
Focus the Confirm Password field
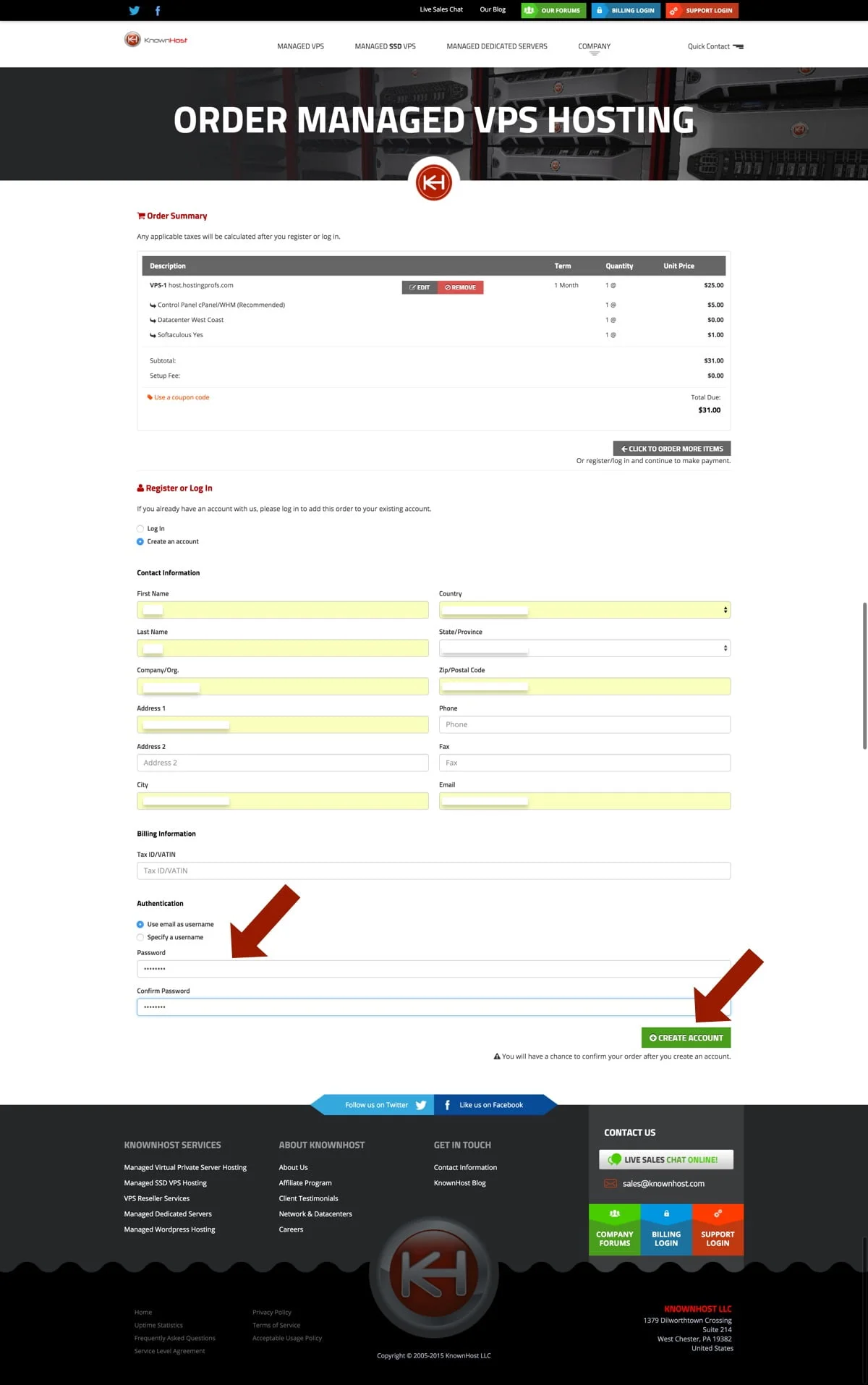pyautogui.click(x=434, y=1007)
